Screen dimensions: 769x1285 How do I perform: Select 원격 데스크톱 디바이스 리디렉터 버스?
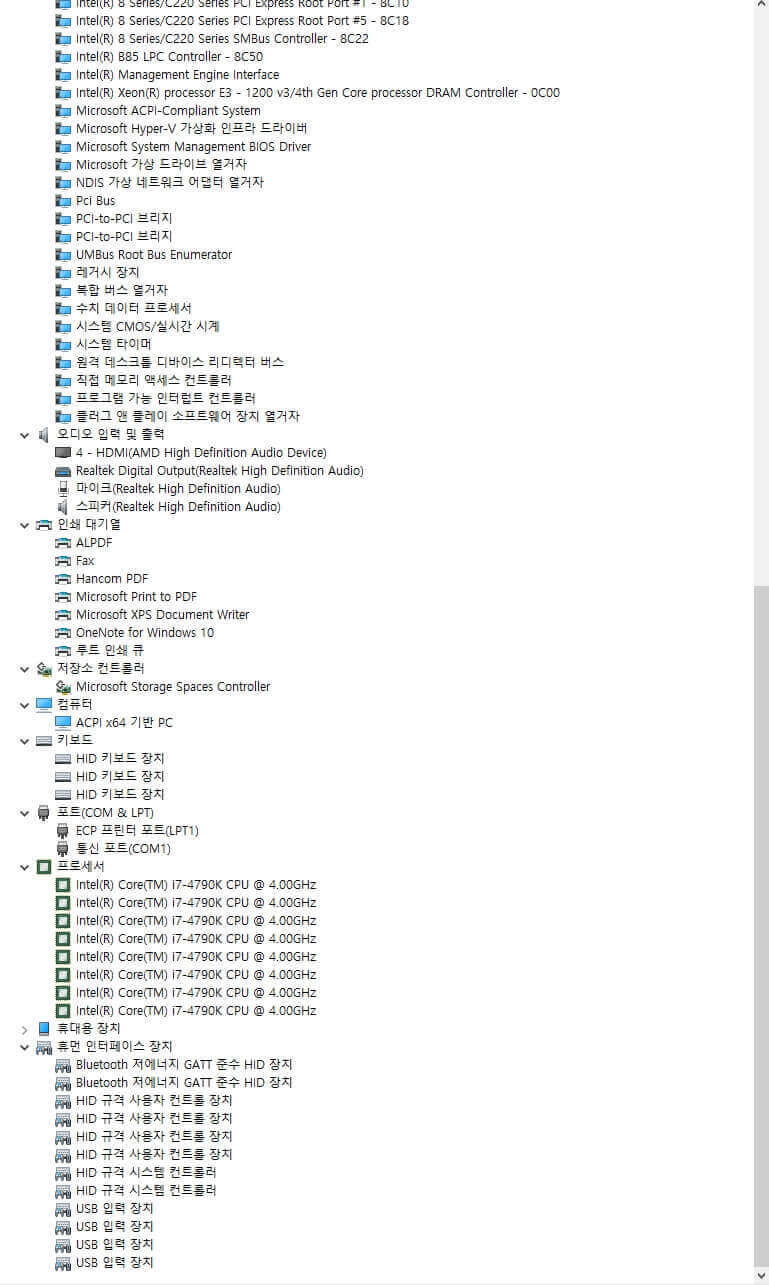pos(180,362)
